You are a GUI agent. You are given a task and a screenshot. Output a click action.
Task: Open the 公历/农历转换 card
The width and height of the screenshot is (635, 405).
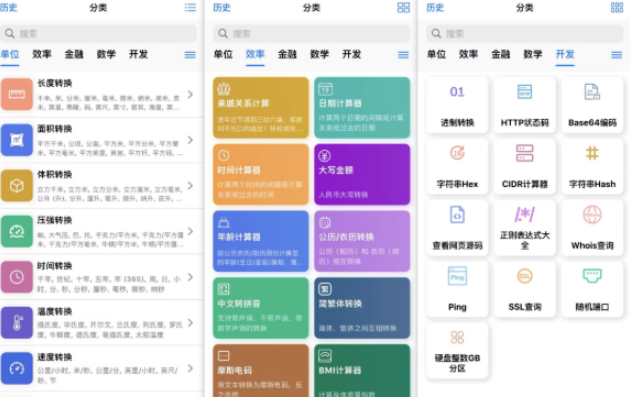point(362,241)
